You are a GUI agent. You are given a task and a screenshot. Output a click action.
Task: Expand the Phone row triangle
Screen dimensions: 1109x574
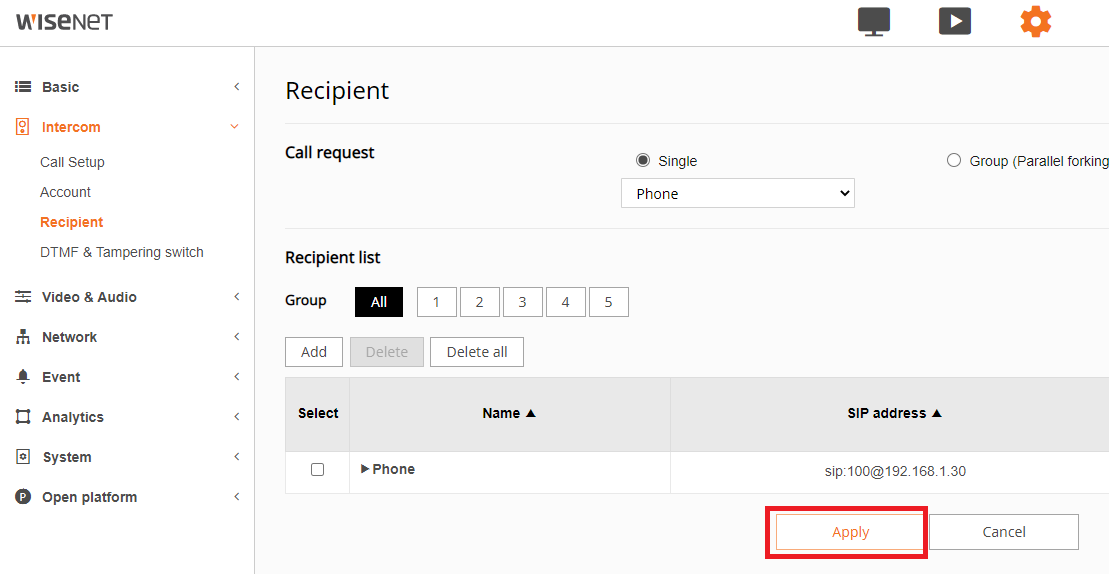pos(365,469)
